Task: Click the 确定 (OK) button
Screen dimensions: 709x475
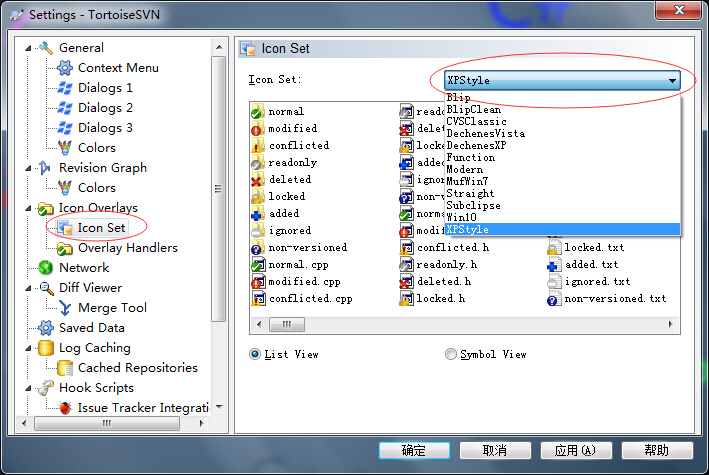Action: click(x=414, y=450)
